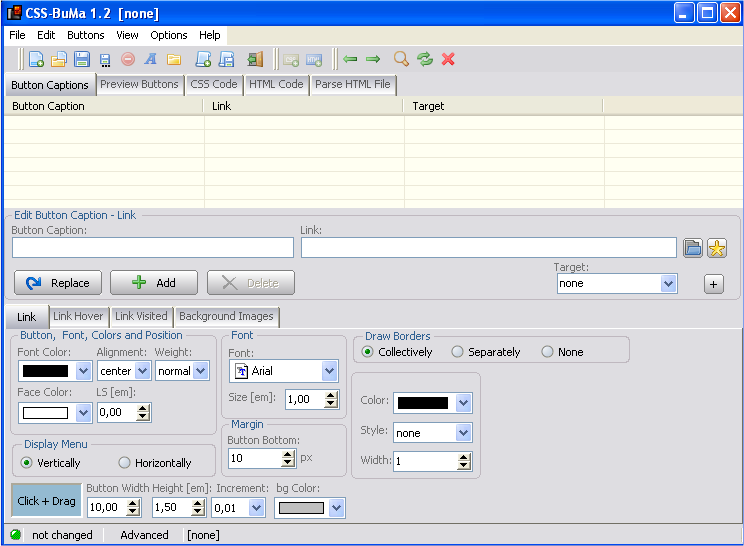744x546 pixels.
Task: Click the white Face Color swatch
Action: pyautogui.click(x=46, y=413)
